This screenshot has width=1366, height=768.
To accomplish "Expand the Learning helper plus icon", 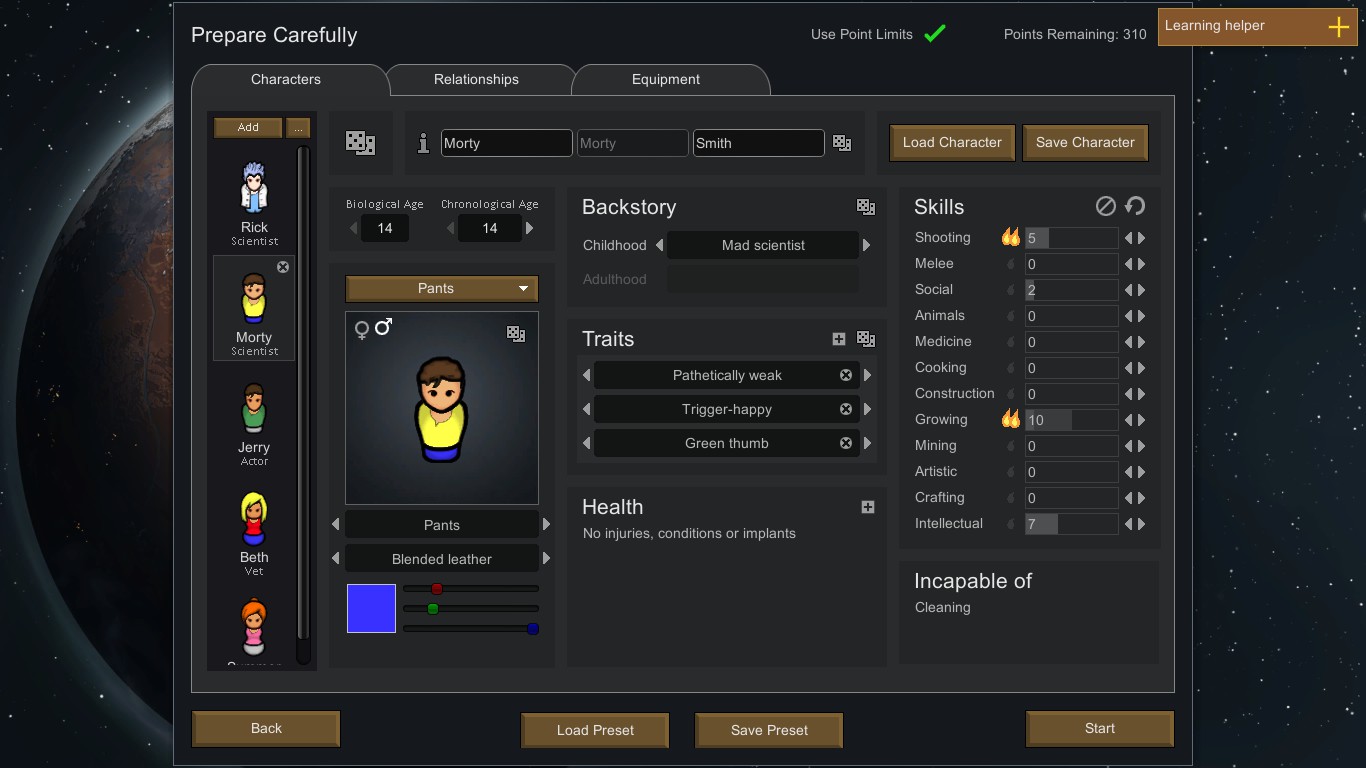I will pos(1338,27).
